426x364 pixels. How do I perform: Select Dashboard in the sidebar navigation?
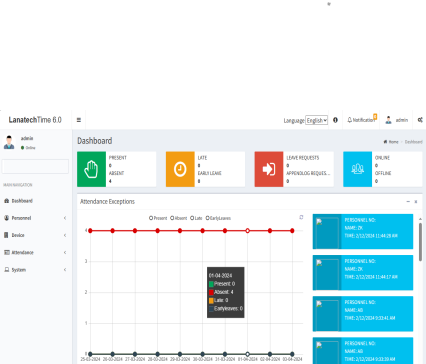pyautogui.click(x=35, y=201)
